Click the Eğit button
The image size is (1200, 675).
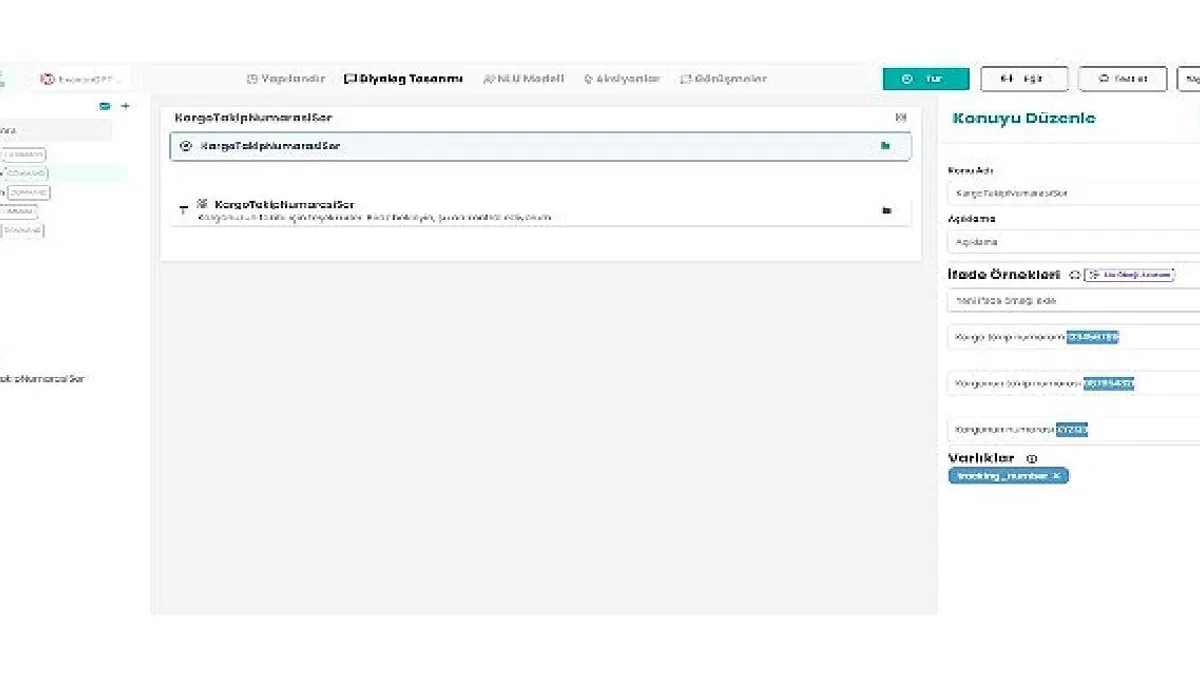[1024, 79]
